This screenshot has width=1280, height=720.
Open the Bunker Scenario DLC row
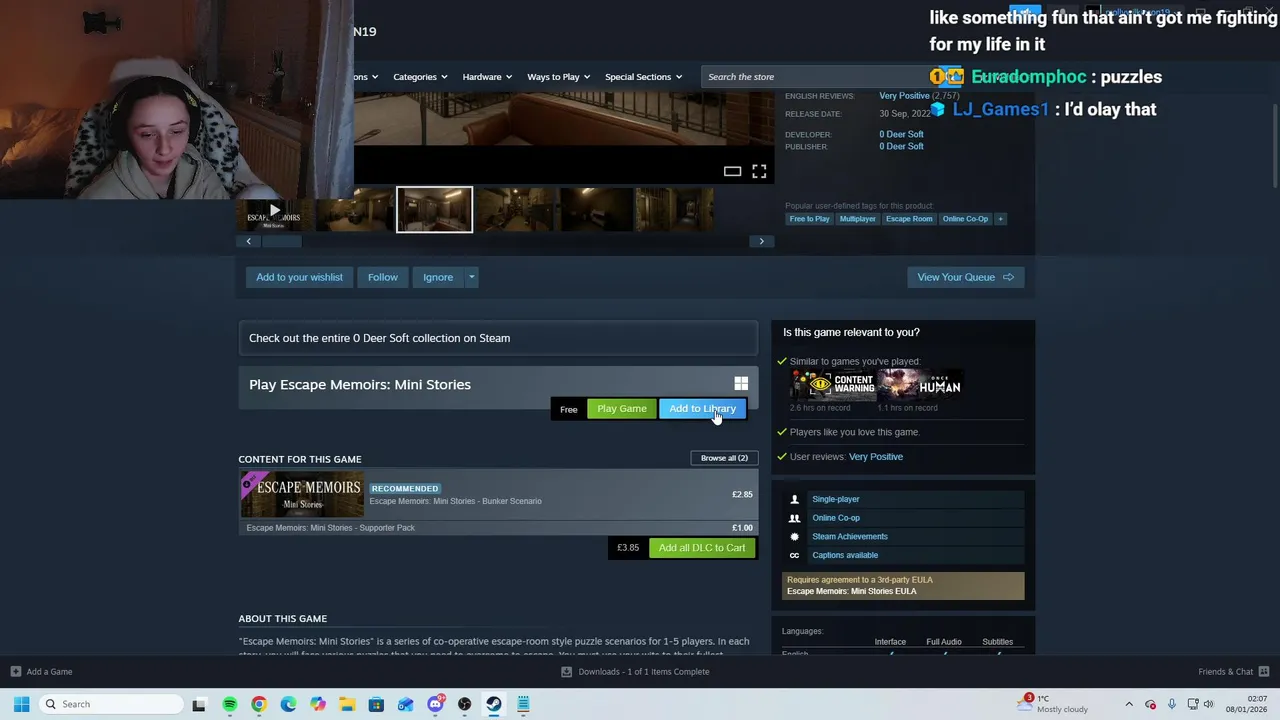pyautogui.click(x=498, y=495)
